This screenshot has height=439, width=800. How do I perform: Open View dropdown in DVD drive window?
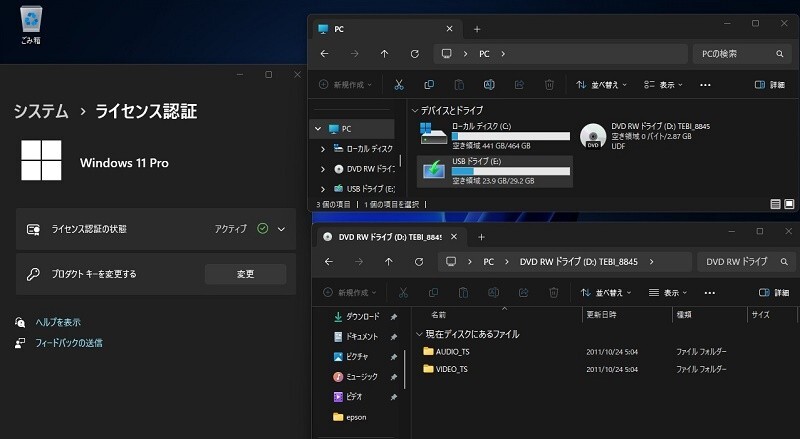click(668, 292)
